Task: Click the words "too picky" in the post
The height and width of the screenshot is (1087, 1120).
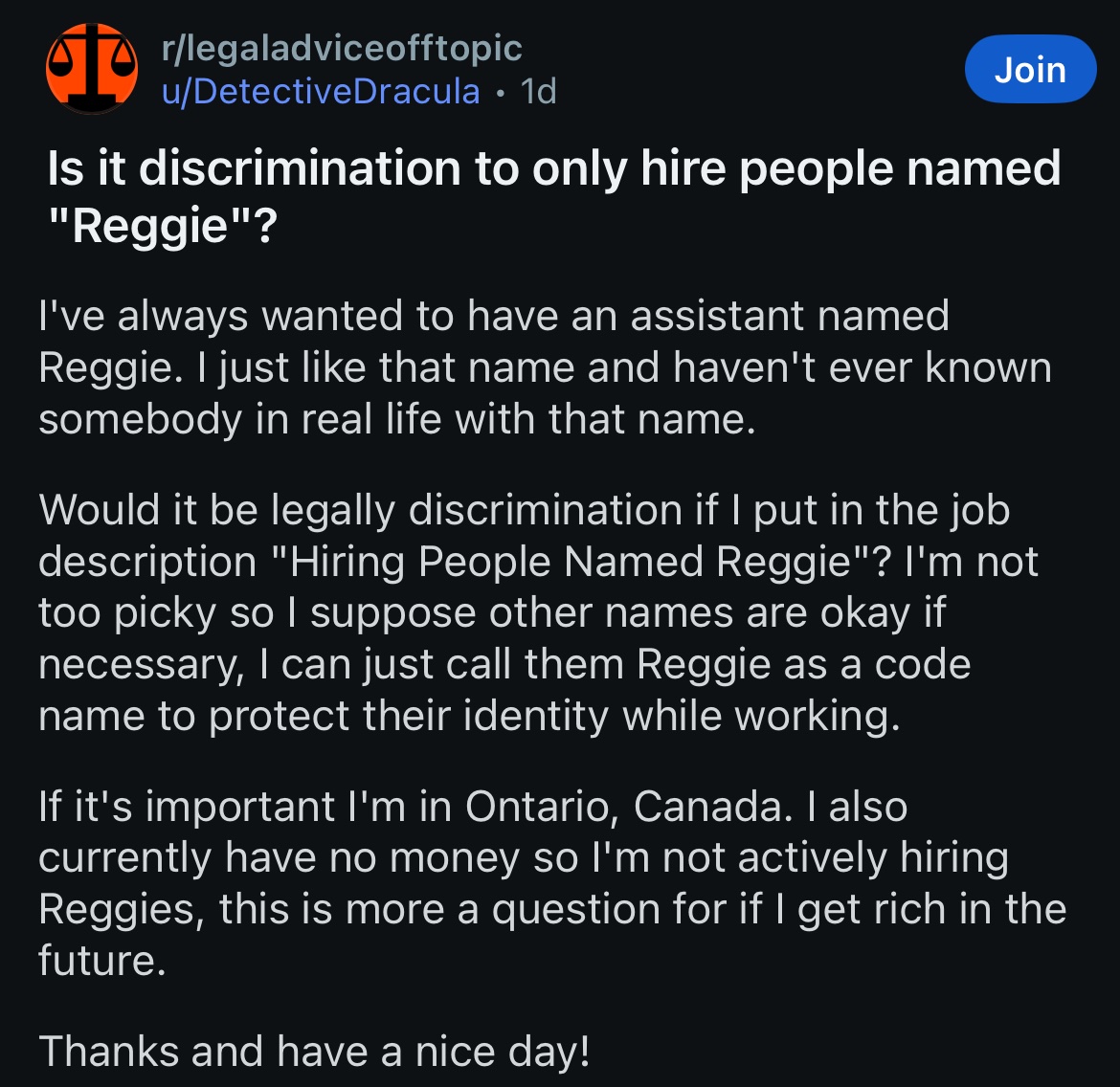Action: click(x=127, y=614)
